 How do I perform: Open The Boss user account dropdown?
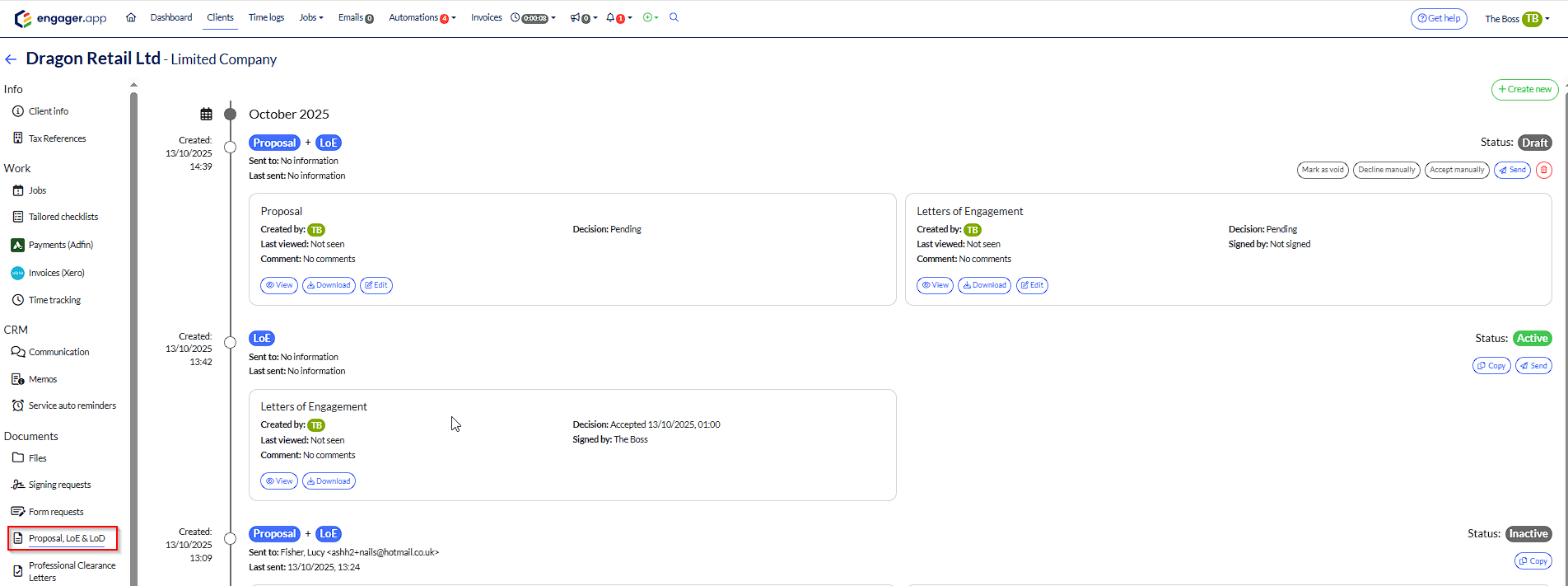pyautogui.click(x=1517, y=19)
